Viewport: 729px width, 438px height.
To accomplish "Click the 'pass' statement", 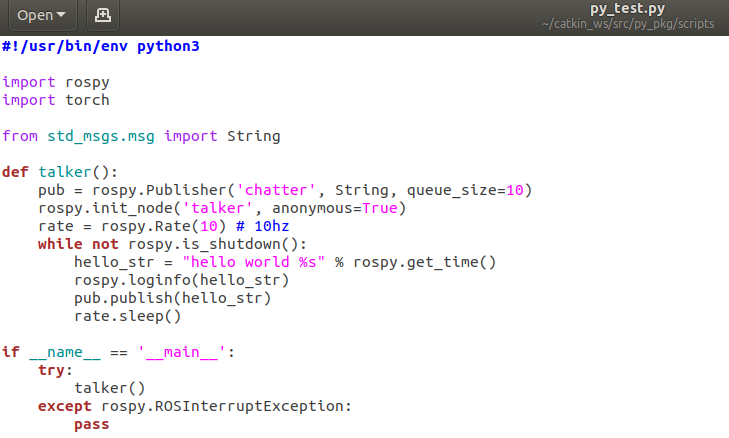I will [x=92, y=425].
